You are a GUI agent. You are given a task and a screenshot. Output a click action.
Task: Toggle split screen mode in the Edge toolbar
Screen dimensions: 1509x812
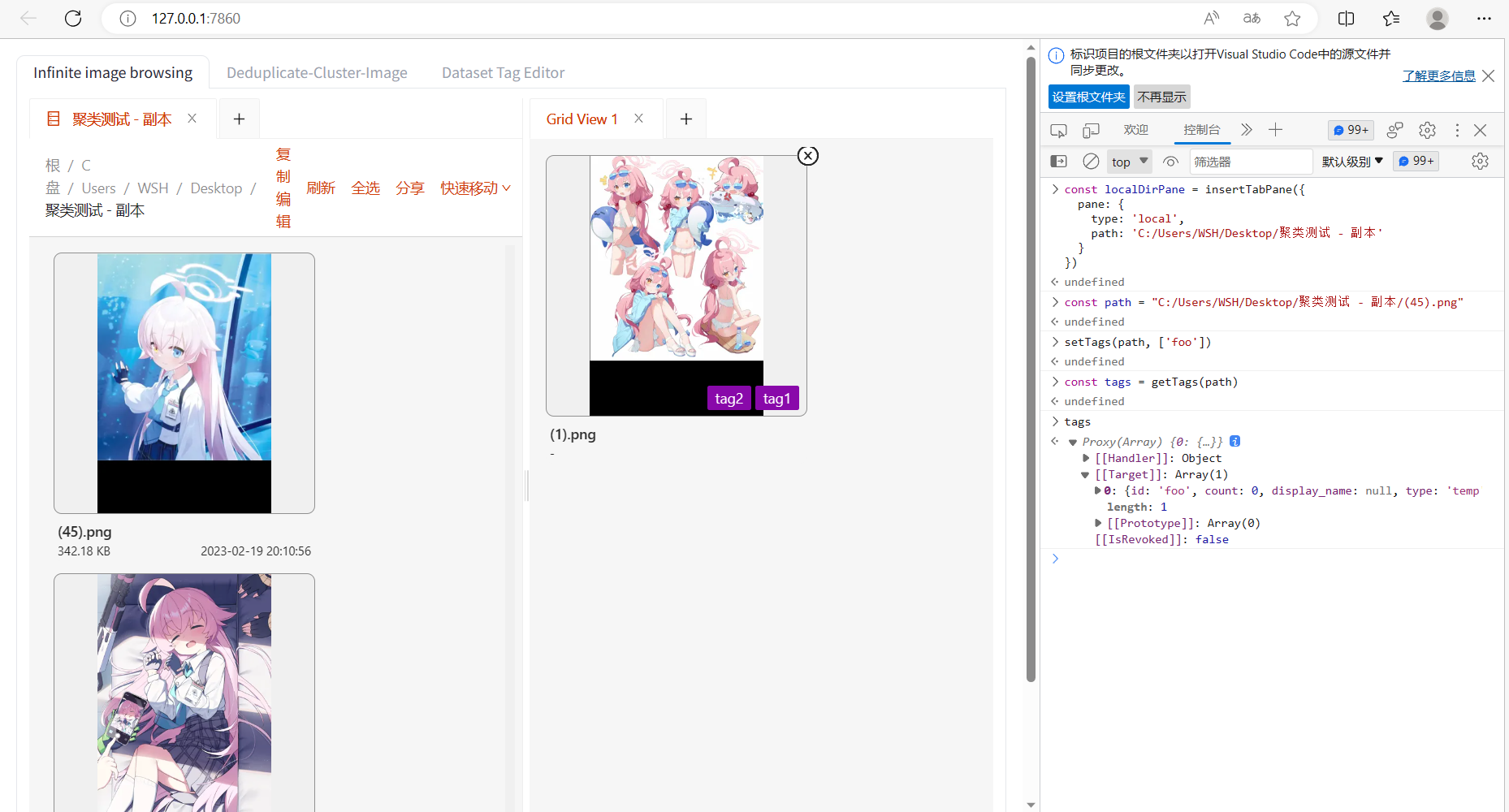[1346, 18]
